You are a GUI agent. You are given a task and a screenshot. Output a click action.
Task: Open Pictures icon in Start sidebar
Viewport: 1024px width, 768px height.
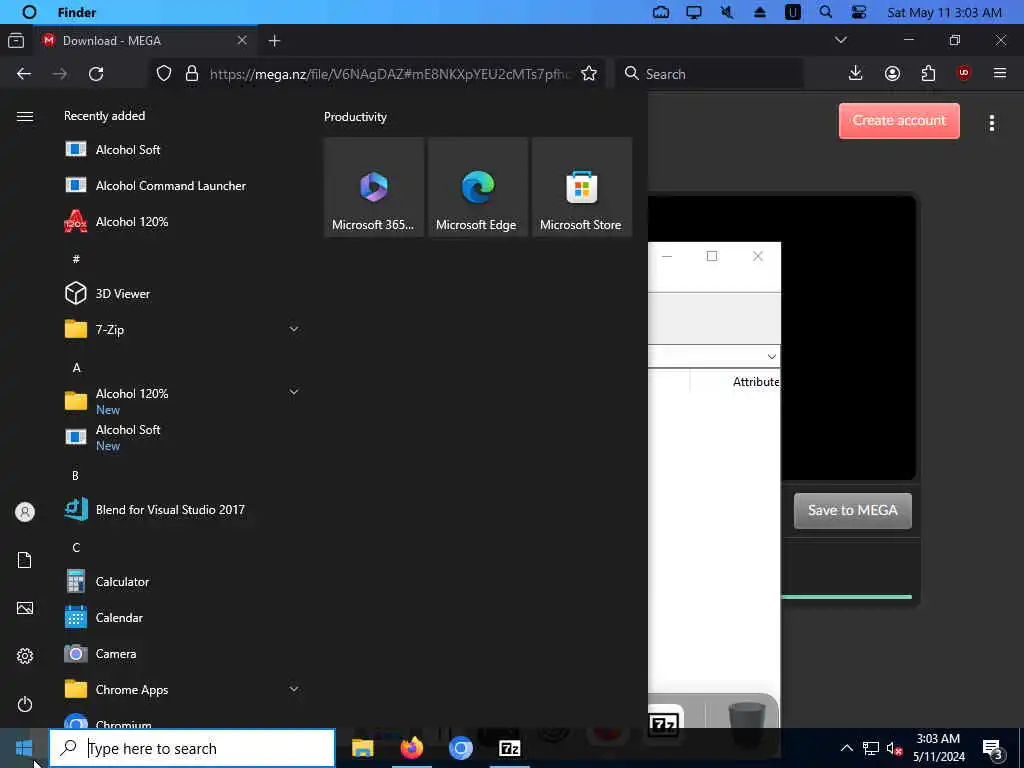(x=25, y=608)
